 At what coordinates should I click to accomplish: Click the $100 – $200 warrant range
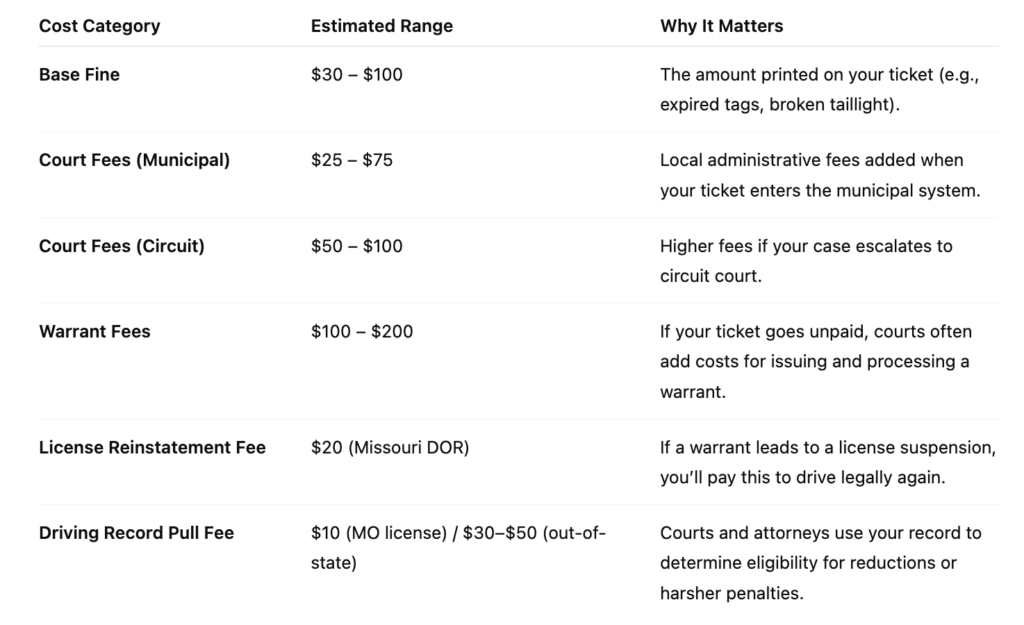(x=362, y=332)
